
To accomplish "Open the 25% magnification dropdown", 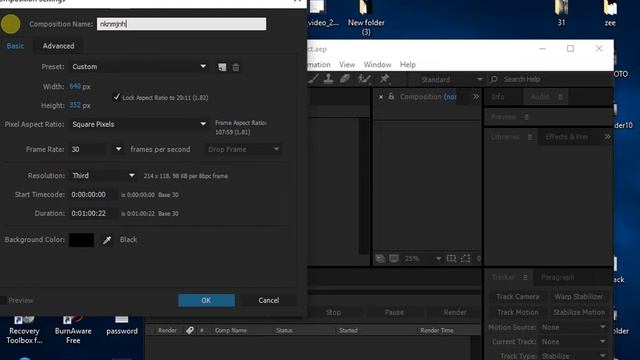I will (x=422, y=259).
